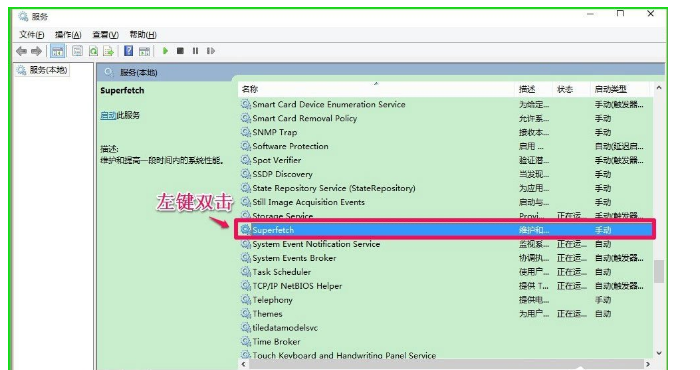Select the tiledatamodelsvc service

click(x=285, y=328)
